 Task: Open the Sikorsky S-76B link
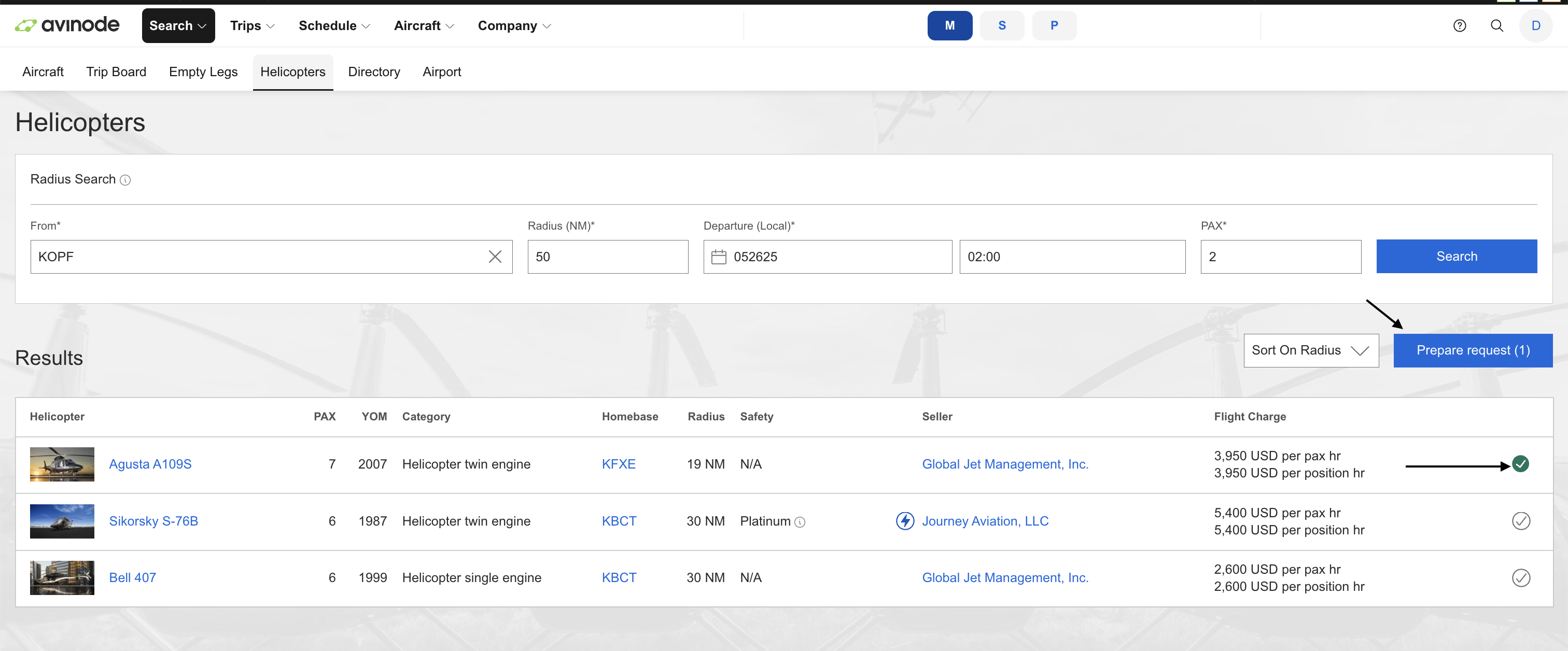(153, 521)
